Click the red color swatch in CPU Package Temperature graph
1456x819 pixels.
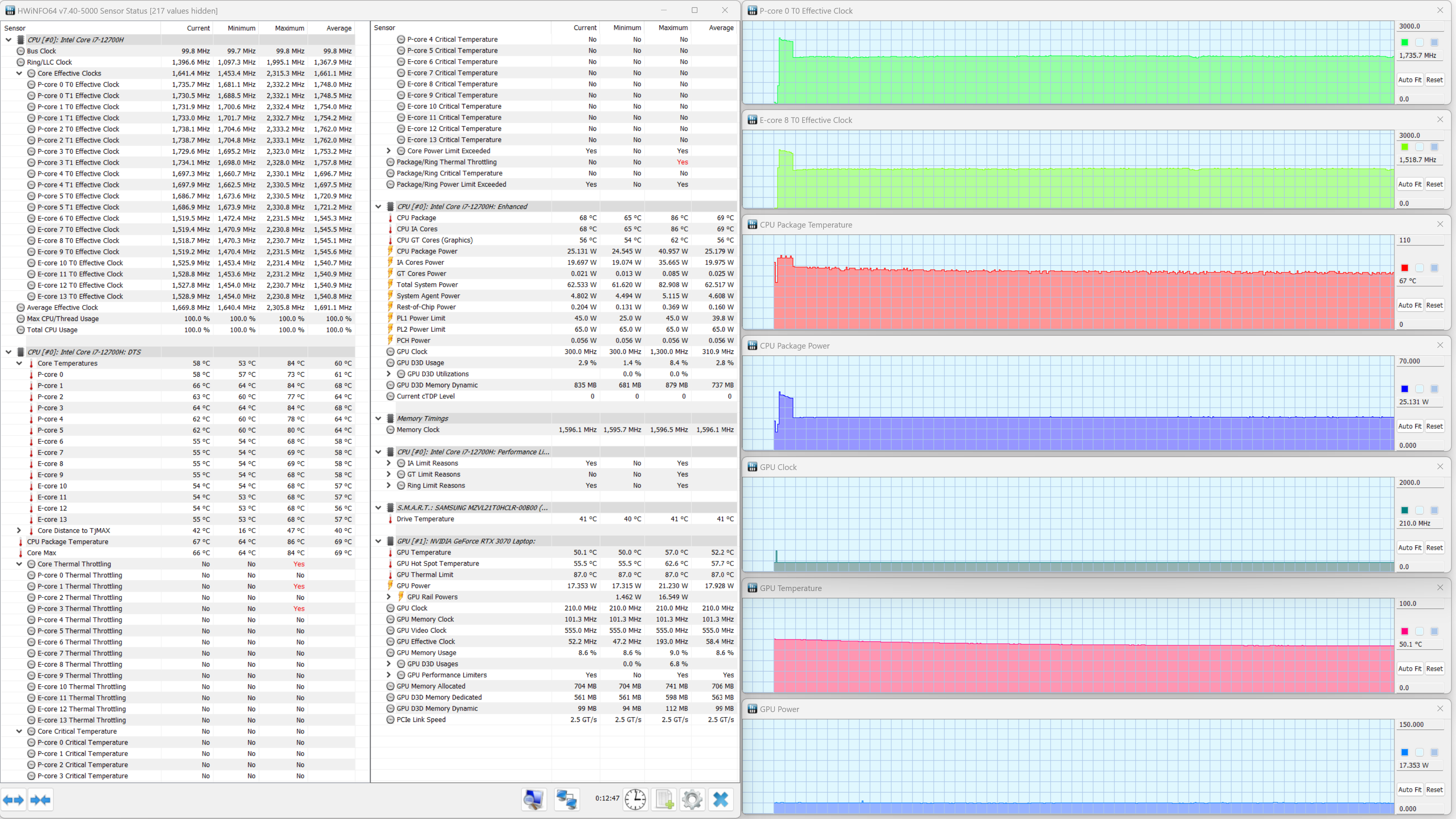[1404, 268]
